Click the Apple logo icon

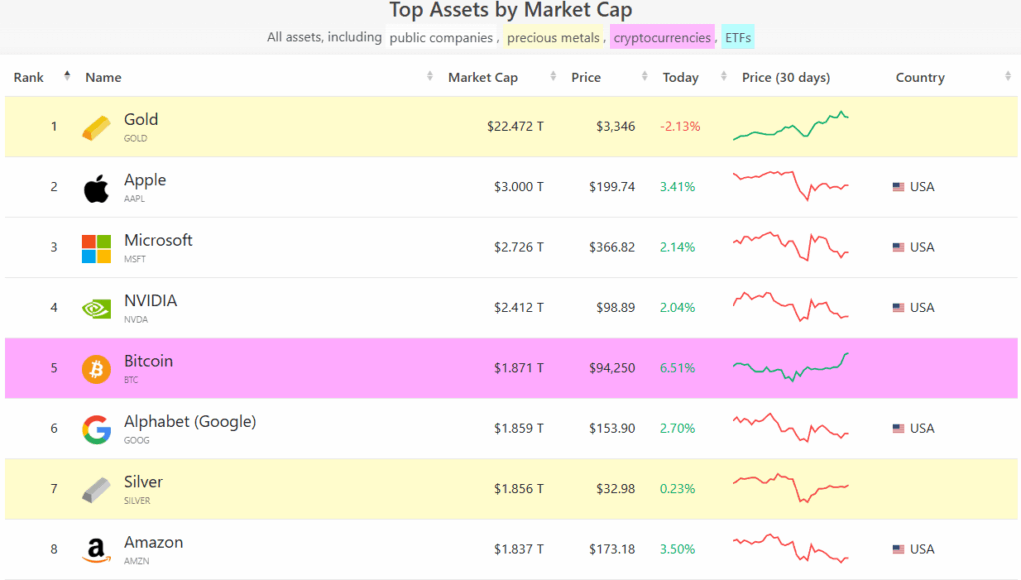pos(96,188)
